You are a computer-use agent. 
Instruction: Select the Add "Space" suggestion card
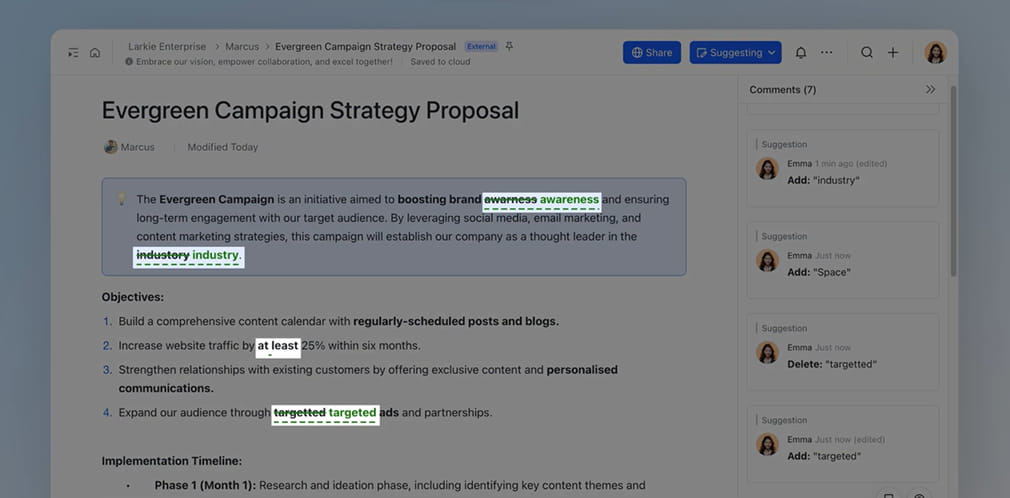pos(842,260)
